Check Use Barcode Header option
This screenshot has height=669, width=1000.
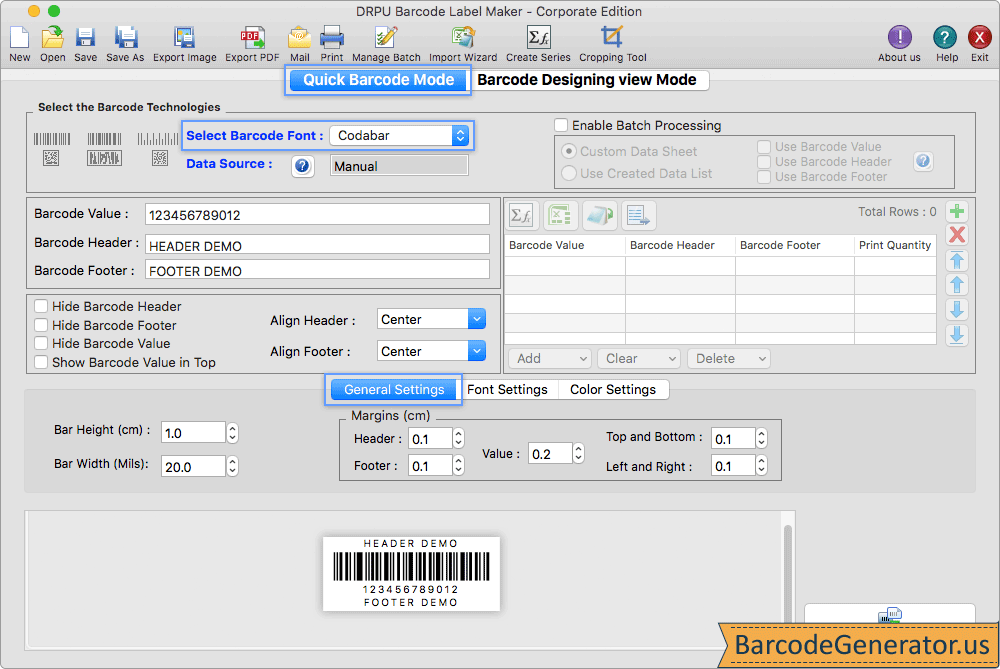click(x=763, y=161)
